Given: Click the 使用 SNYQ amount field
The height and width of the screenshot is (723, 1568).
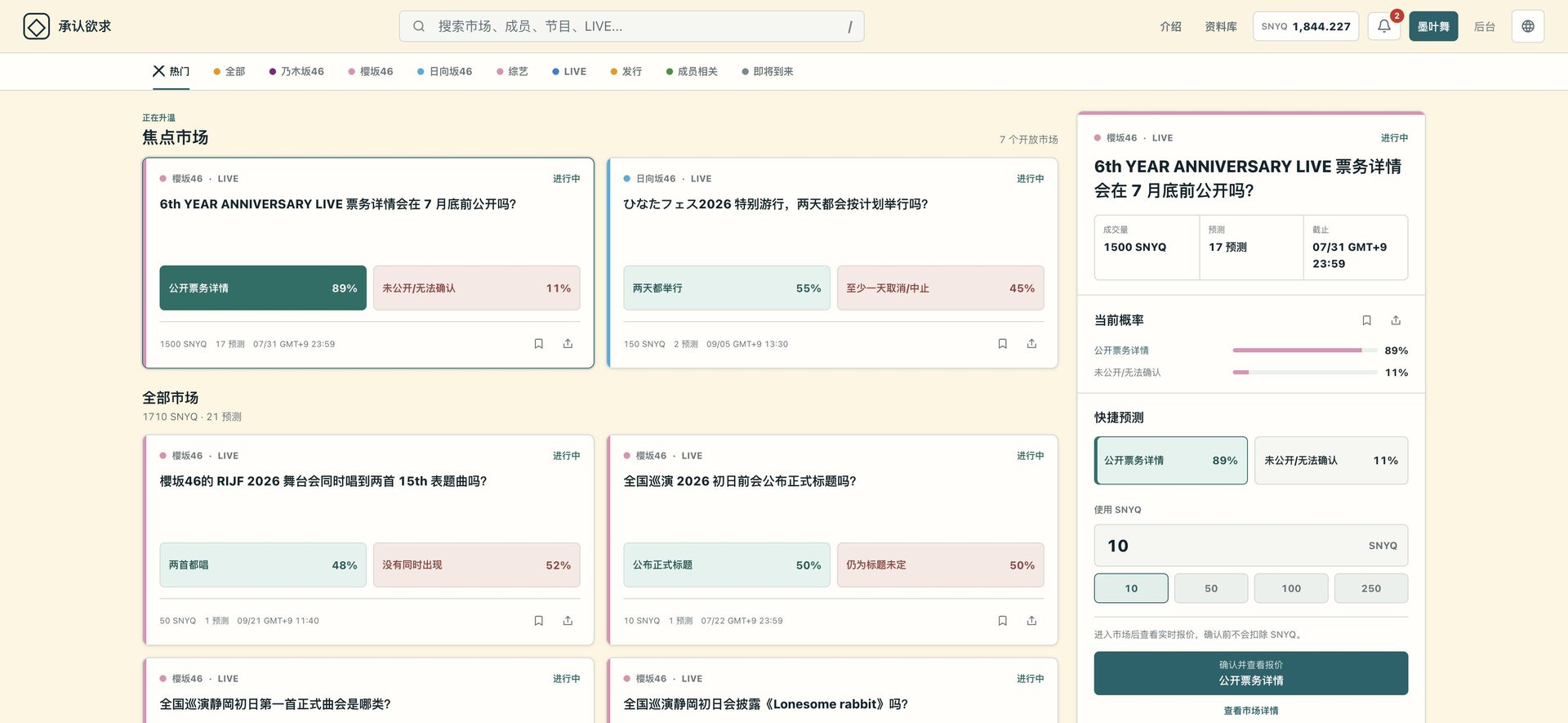Looking at the screenshot, I should click(x=1251, y=545).
